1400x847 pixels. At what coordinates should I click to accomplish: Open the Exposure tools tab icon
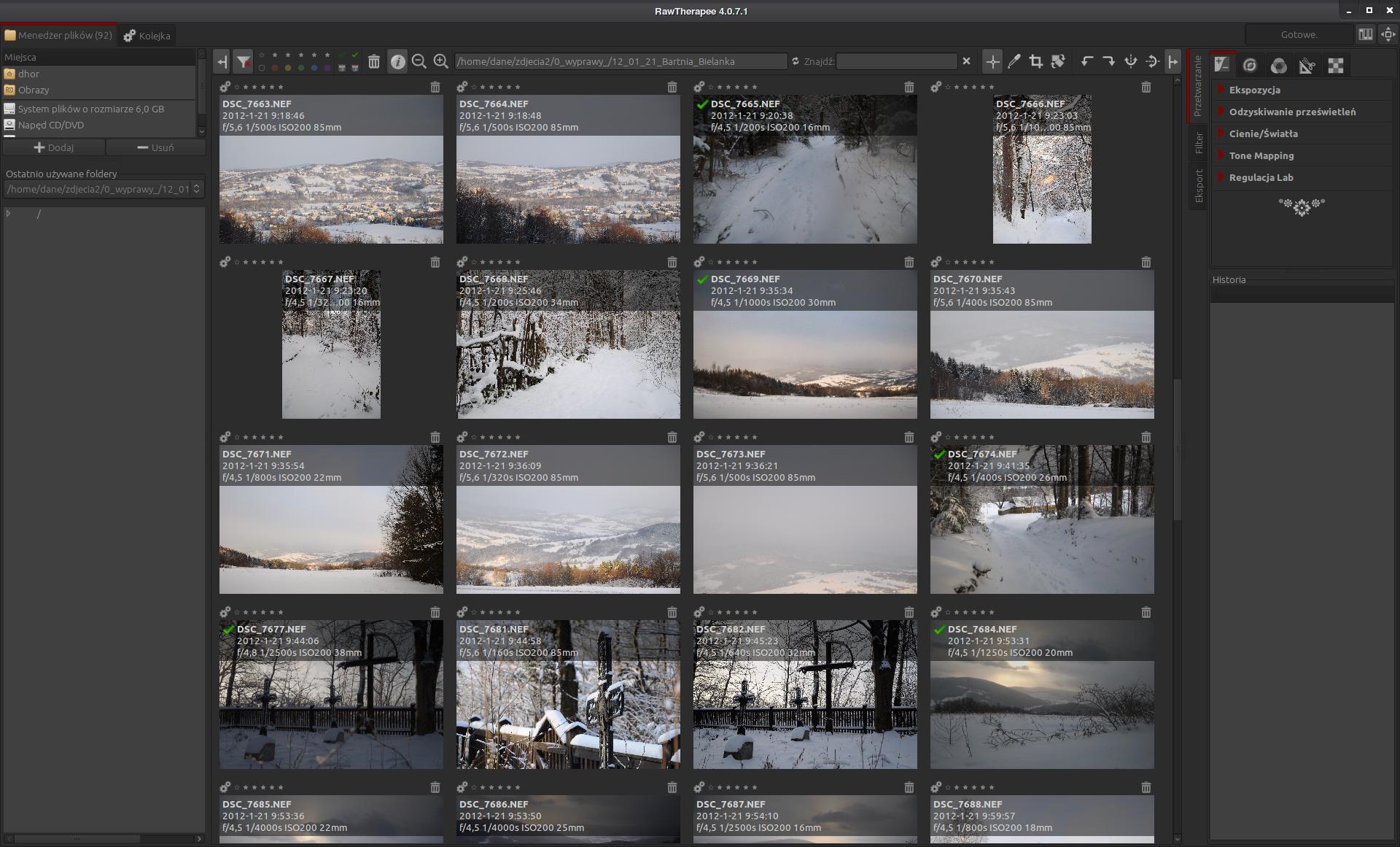[x=1222, y=65]
